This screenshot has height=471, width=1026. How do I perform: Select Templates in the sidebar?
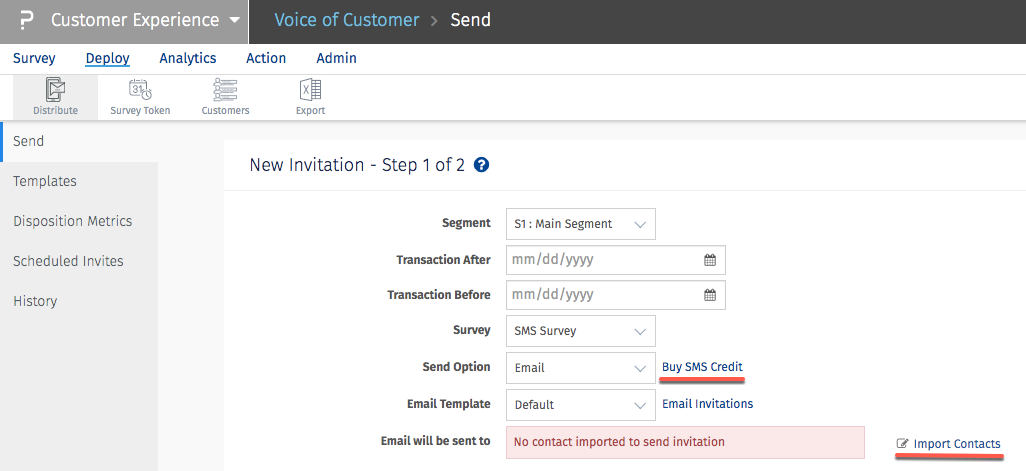(45, 181)
